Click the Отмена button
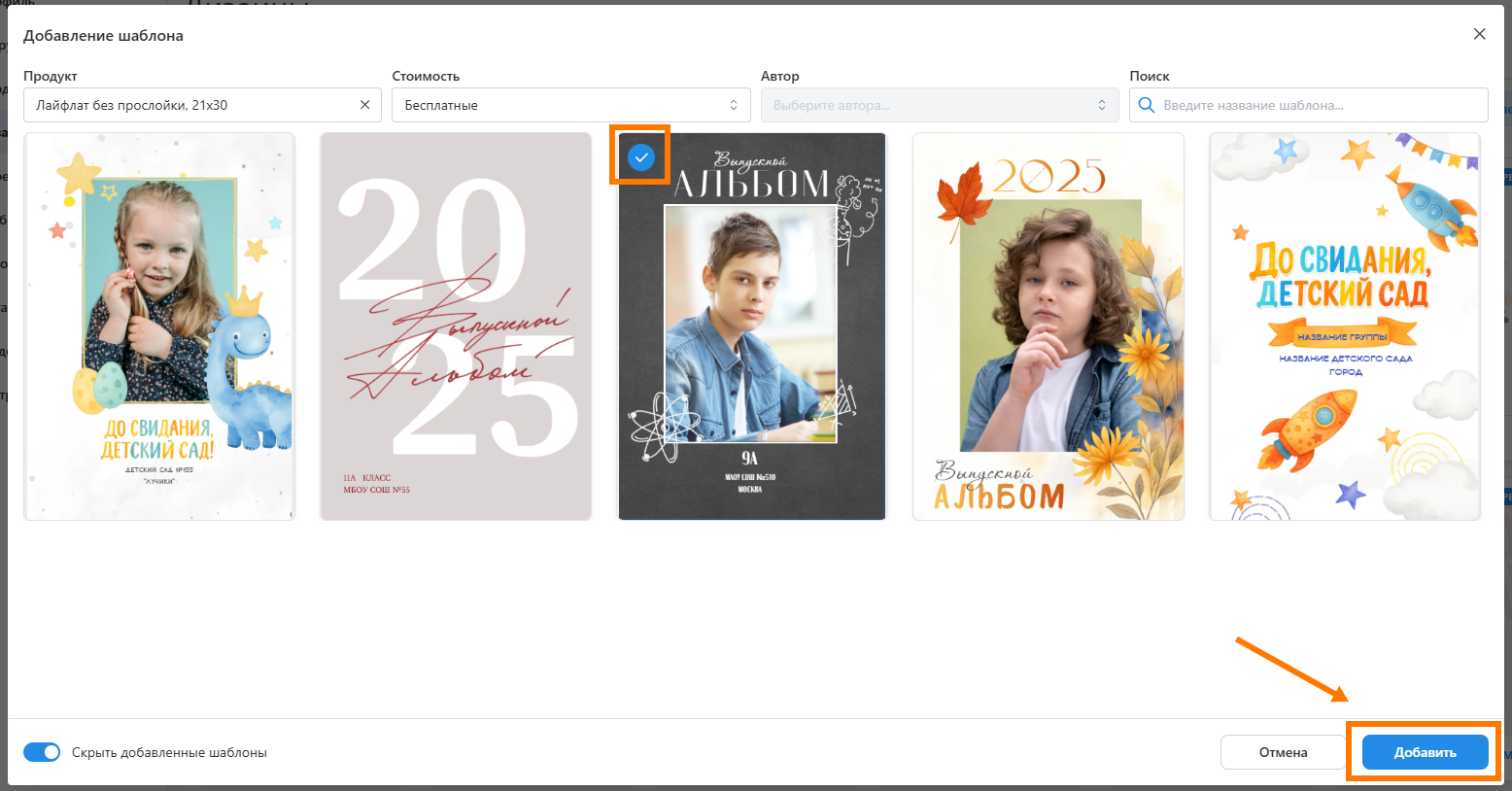This screenshot has height=791, width=1512. [1283, 752]
